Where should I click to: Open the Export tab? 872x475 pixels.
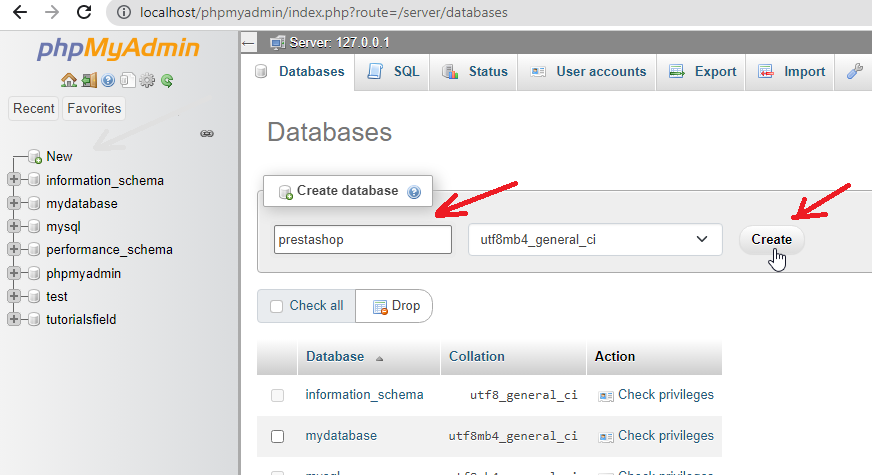coord(701,72)
